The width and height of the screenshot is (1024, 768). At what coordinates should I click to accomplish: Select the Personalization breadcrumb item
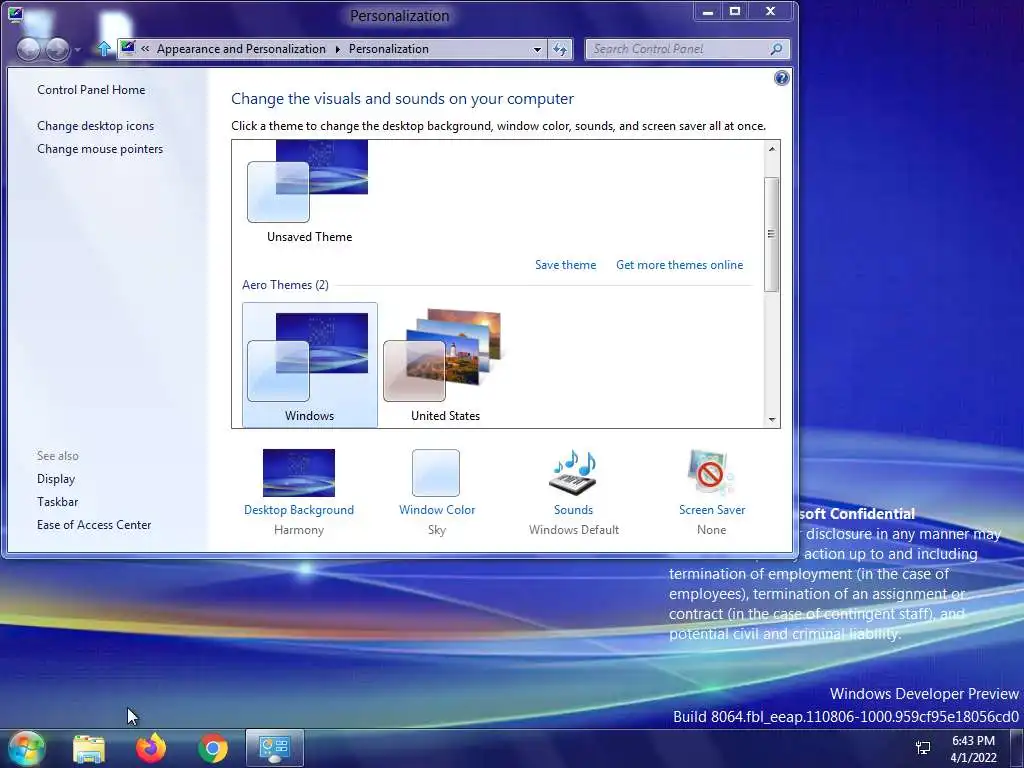[389, 49]
